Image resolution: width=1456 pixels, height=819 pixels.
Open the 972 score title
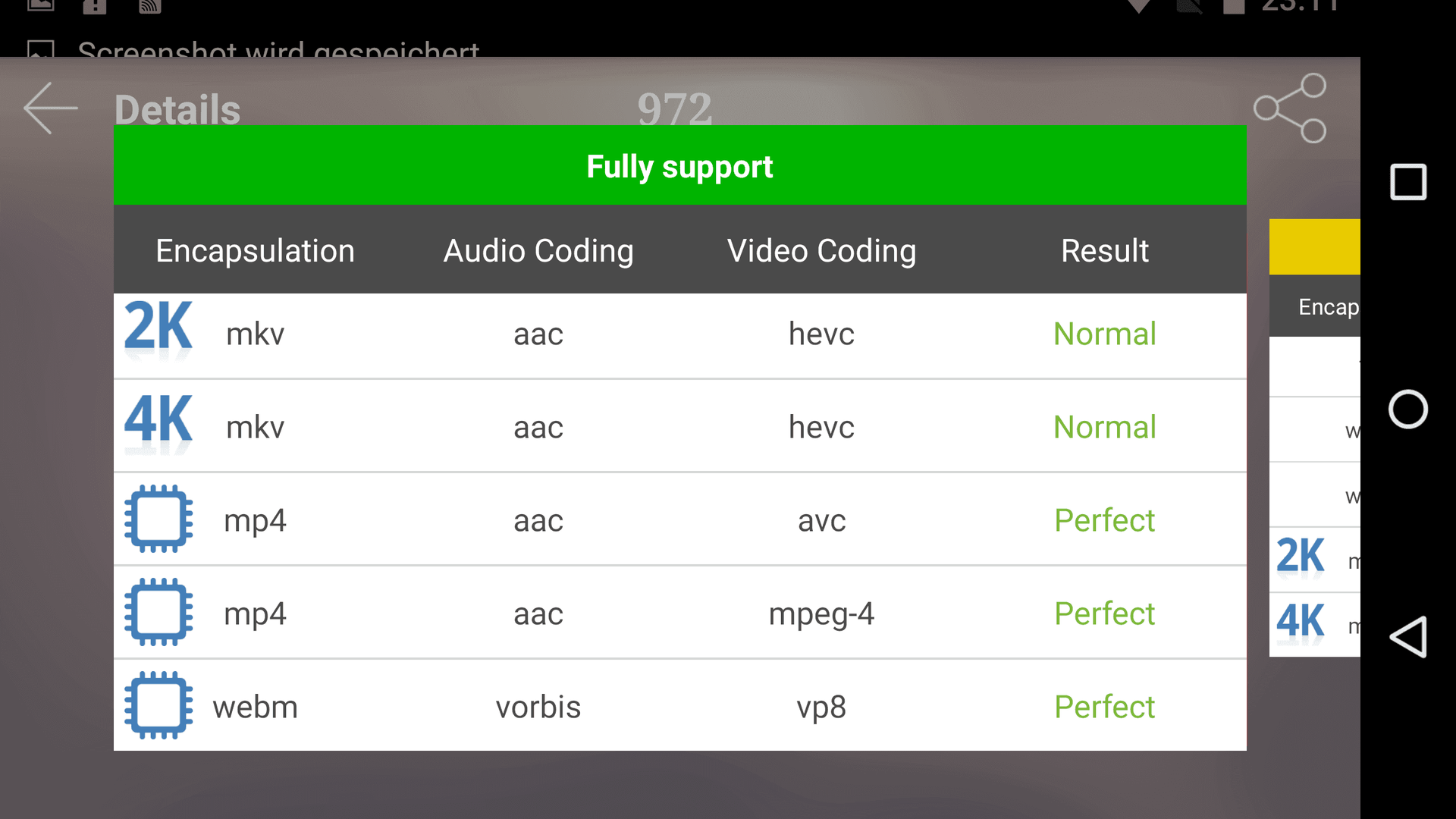pos(675,108)
